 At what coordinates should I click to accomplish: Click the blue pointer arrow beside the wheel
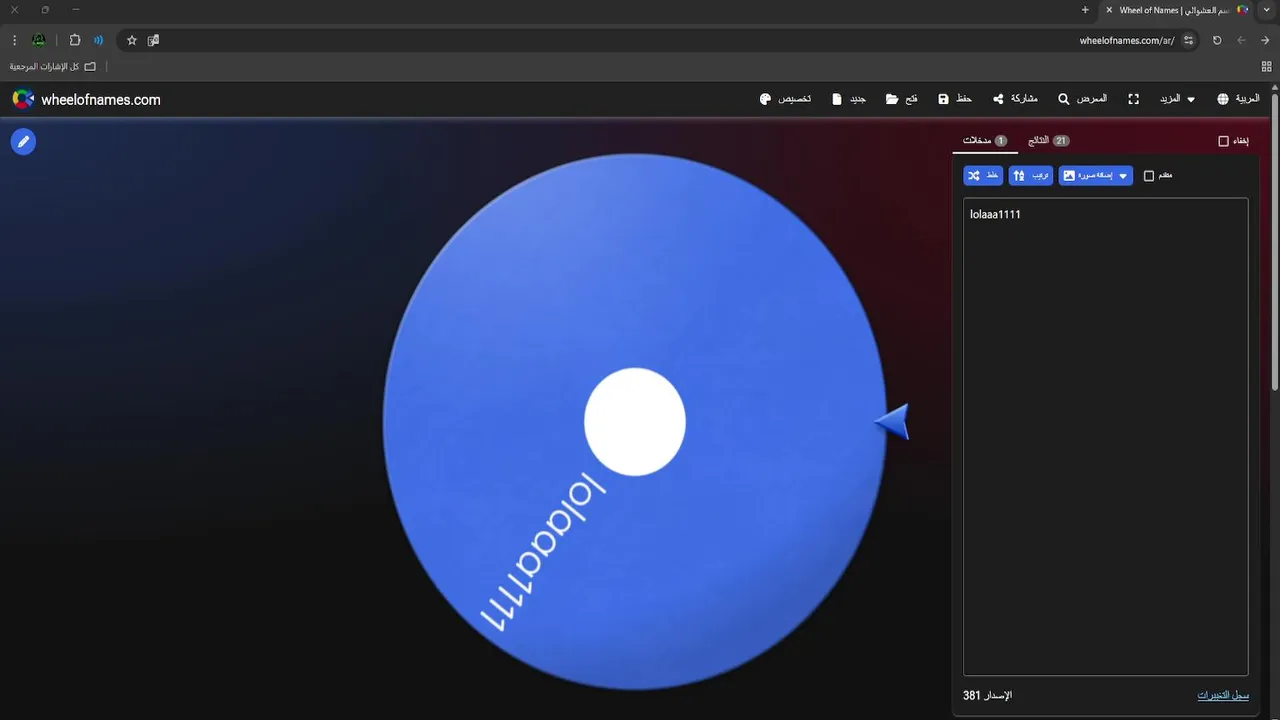(x=892, y=422)
